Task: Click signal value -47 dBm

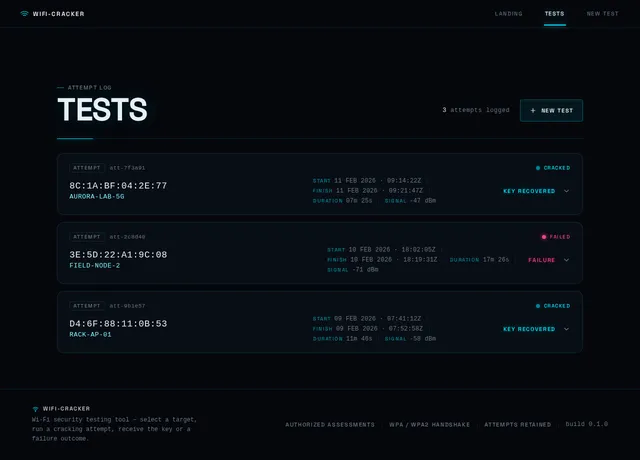Action: click(423, 201)
